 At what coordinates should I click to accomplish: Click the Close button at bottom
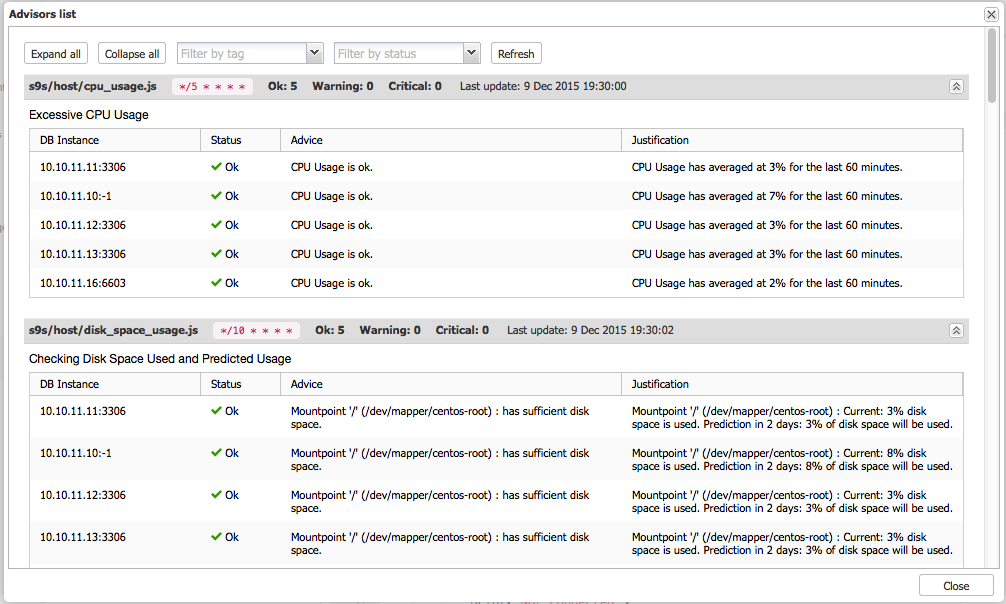coord(956,586)
